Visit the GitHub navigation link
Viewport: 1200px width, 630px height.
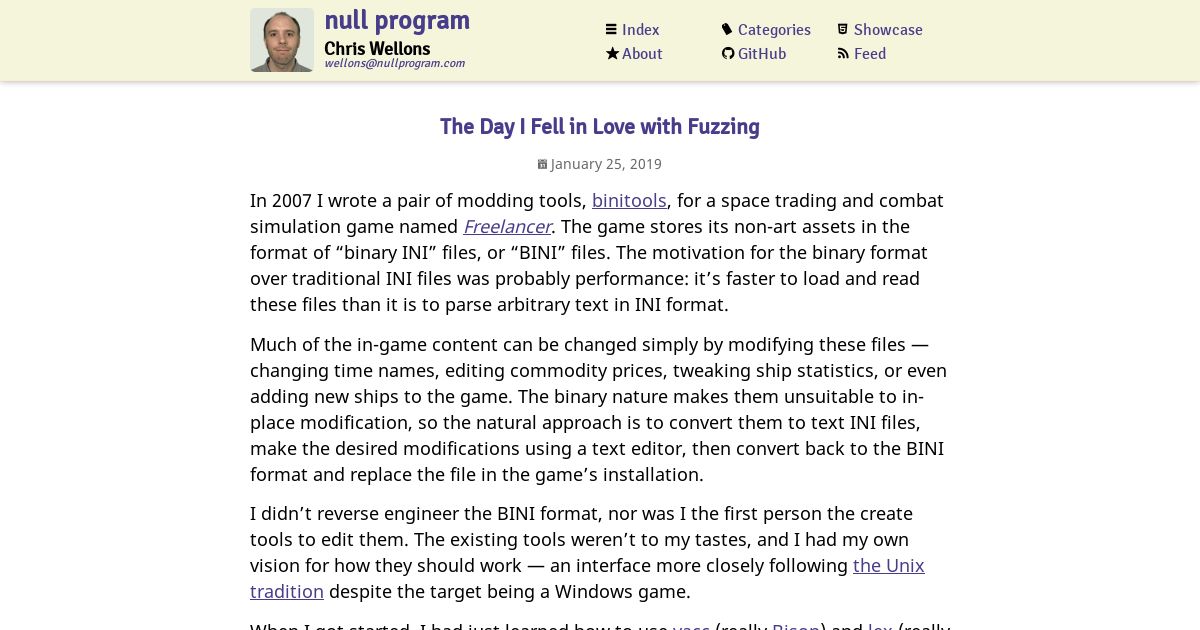click(x=762, y=54)
